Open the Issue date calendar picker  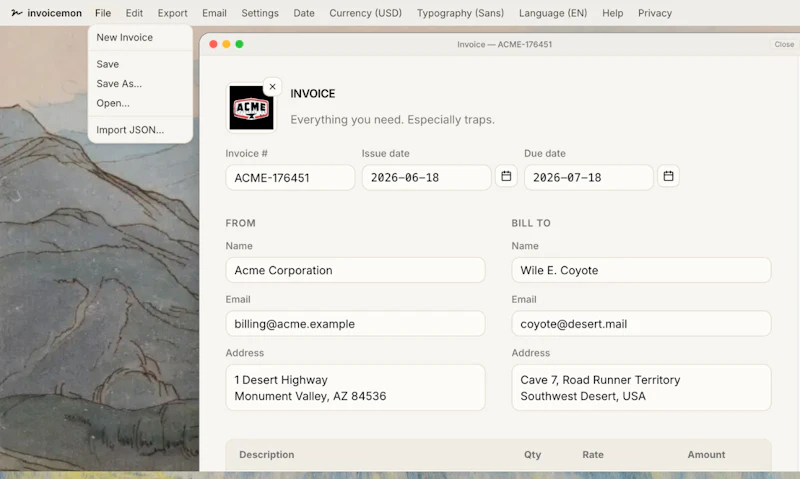tap(506, 176)
